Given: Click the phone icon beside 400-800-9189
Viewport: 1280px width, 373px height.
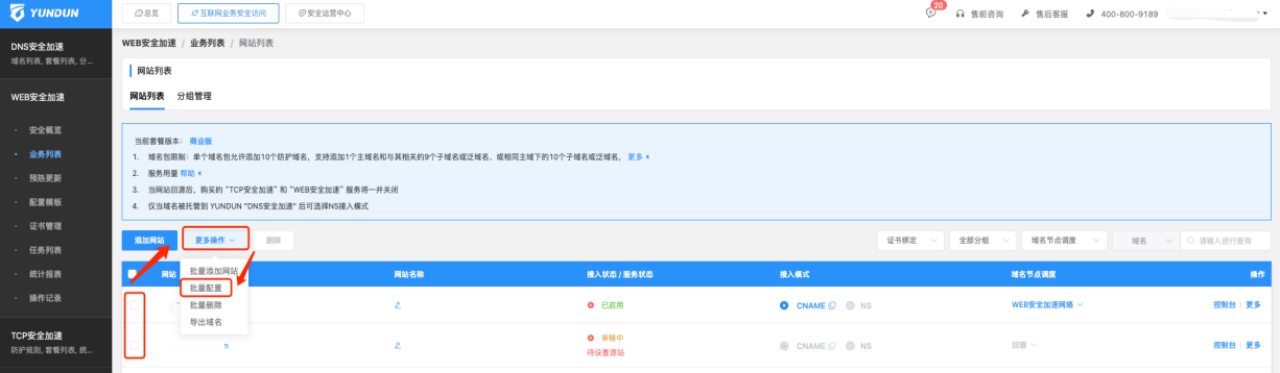Looking at the screenshot, I should (1090, 14).
